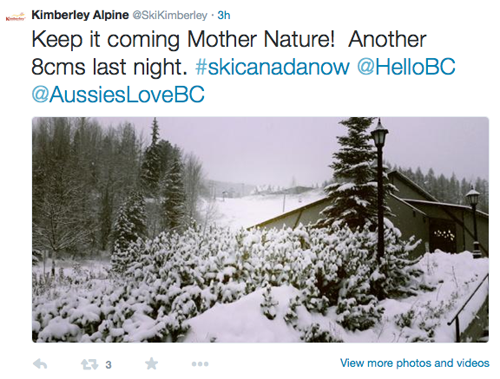The height and width of the screenshot is (379, 500).
Task: Click the '8cms last night.' tweet text
Action: (109, 67)
